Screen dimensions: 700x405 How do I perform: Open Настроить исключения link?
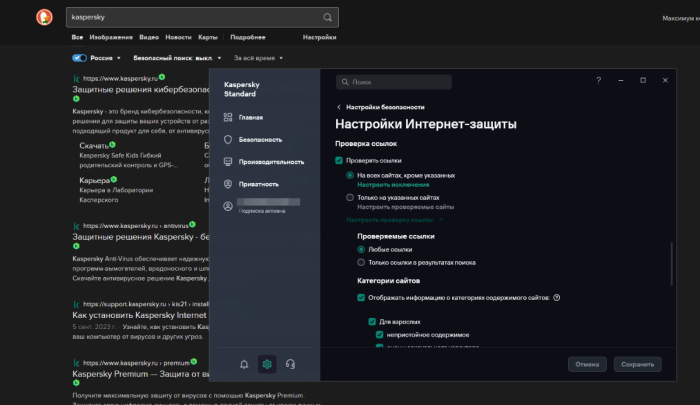click(x=393, y=185)
